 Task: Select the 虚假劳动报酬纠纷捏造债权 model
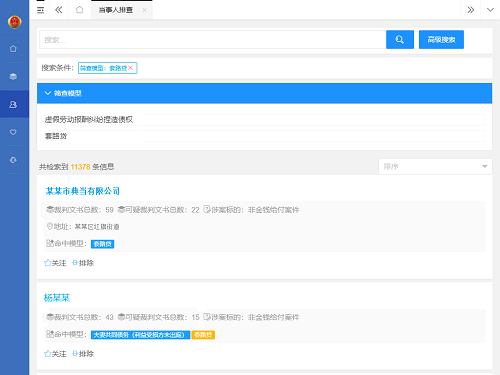(x=89, y=119)
